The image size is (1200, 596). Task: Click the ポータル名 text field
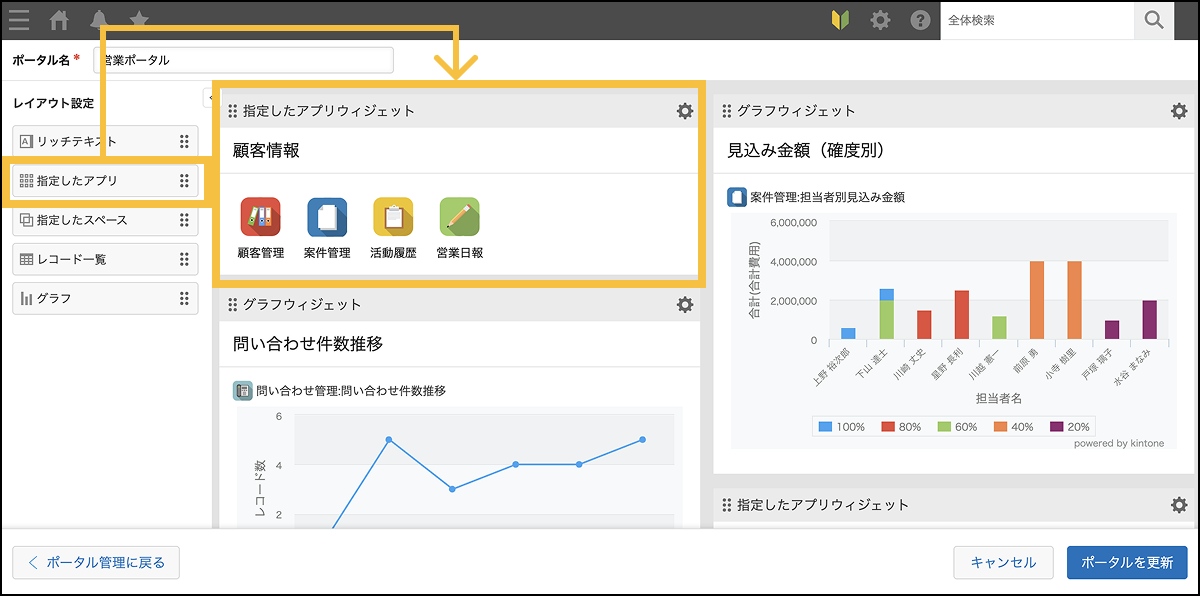[244, 60]
